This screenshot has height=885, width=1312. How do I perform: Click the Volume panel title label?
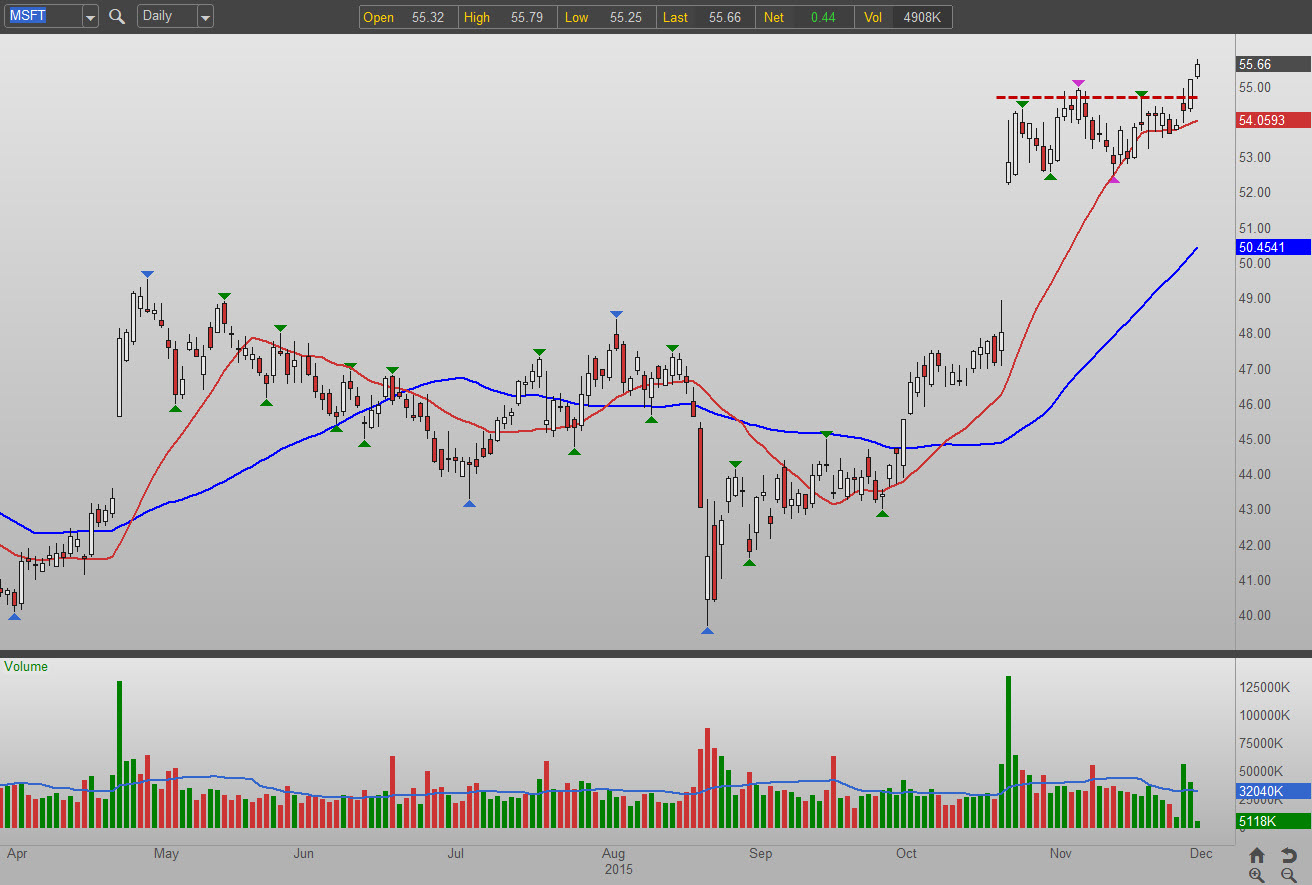click(x=26, y=667)
